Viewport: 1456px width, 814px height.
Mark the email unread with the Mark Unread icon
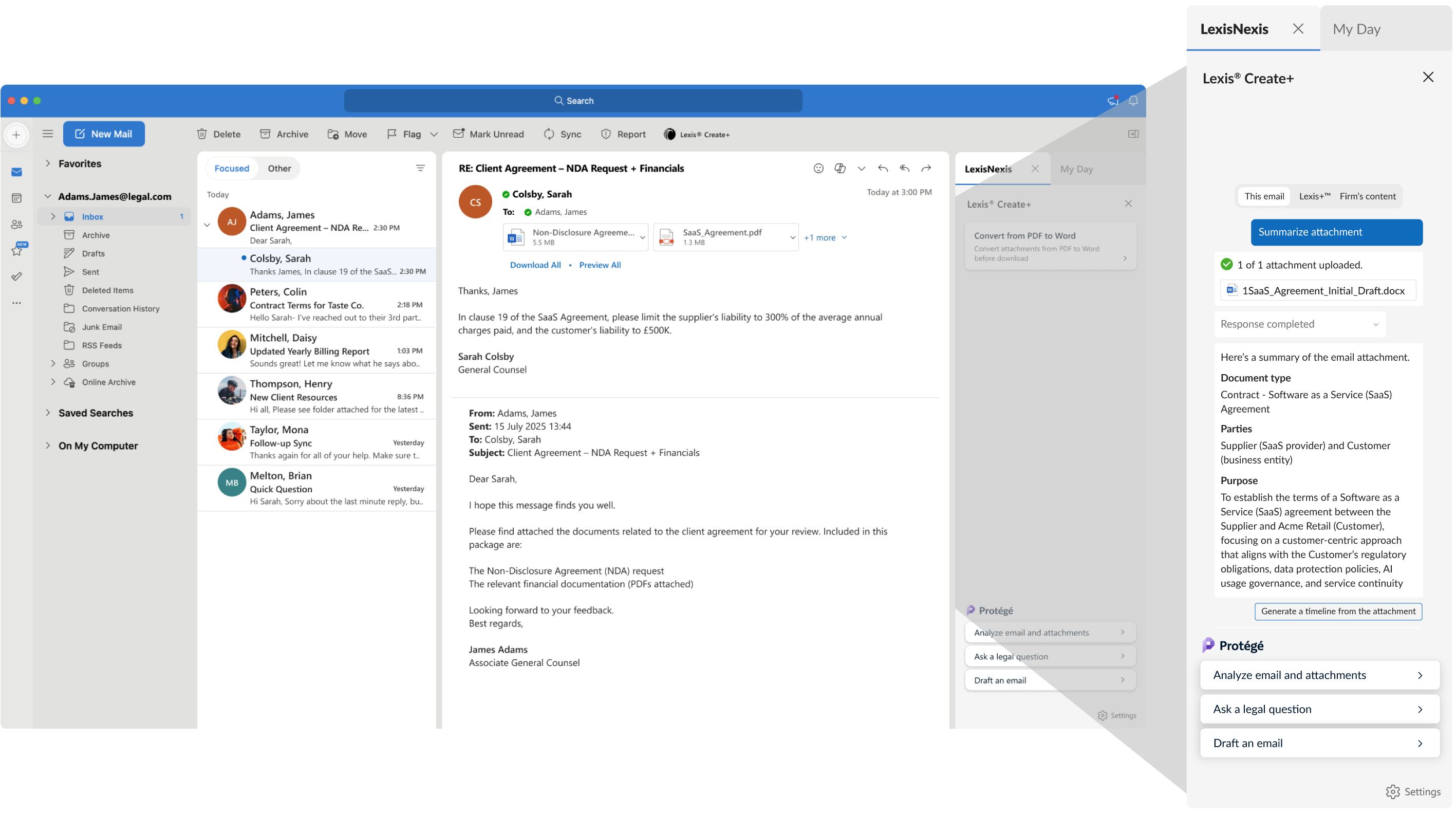coord(489,134)
